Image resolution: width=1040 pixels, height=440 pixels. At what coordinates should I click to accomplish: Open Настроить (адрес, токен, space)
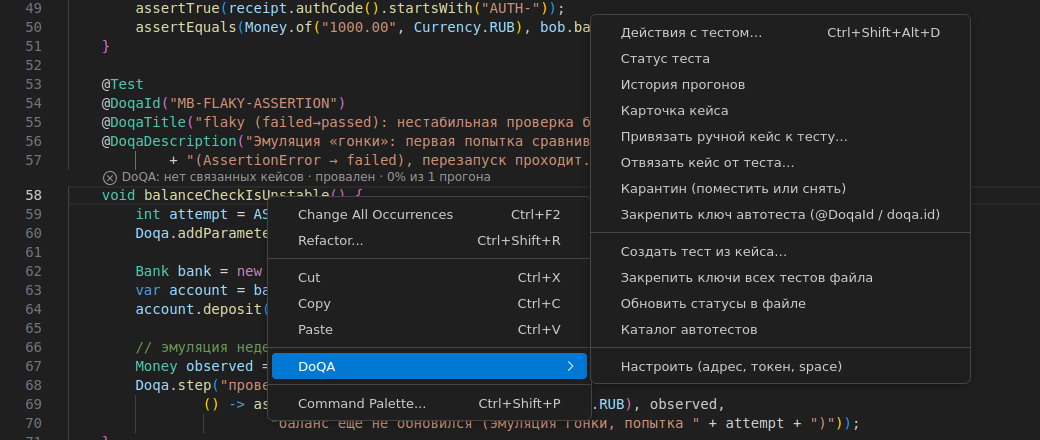click(x=780, y=366)
